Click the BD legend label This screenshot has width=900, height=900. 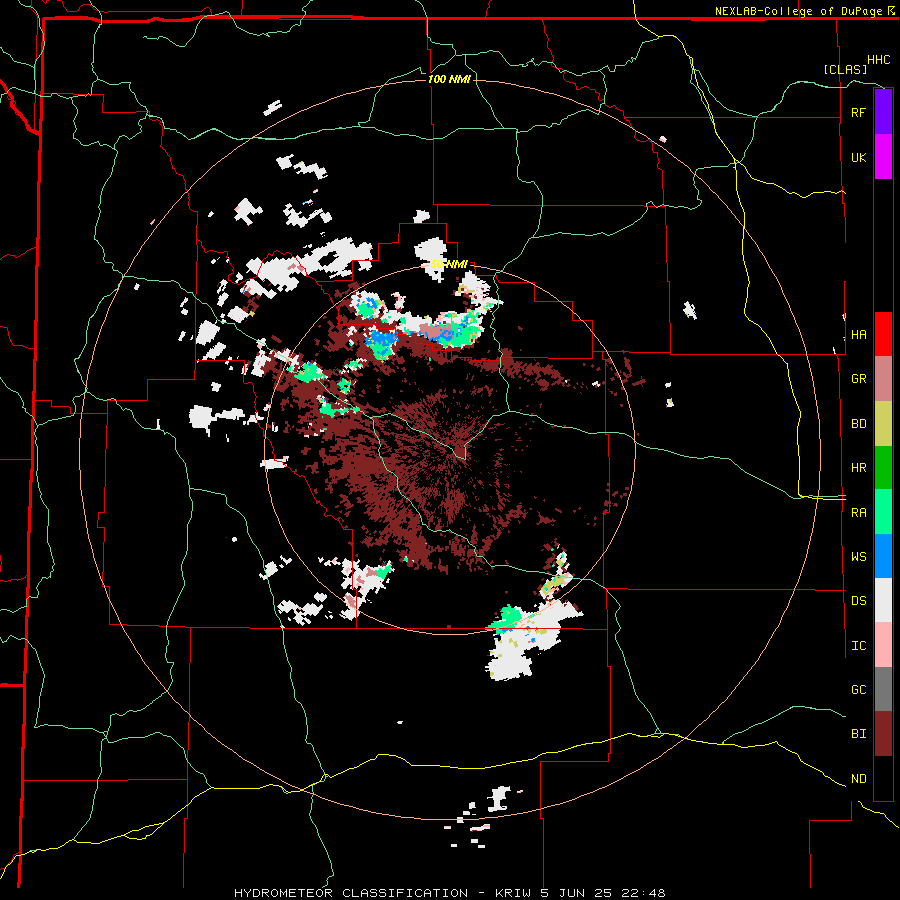coord(858,424)
